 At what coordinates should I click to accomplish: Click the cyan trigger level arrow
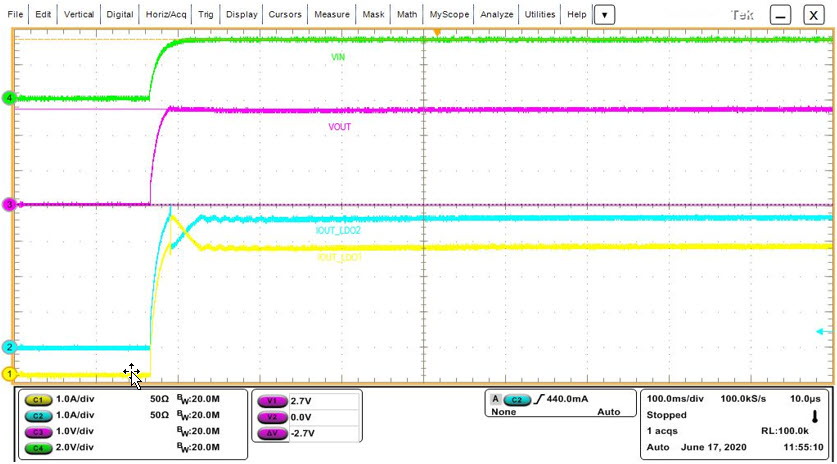tap(824, 332)
